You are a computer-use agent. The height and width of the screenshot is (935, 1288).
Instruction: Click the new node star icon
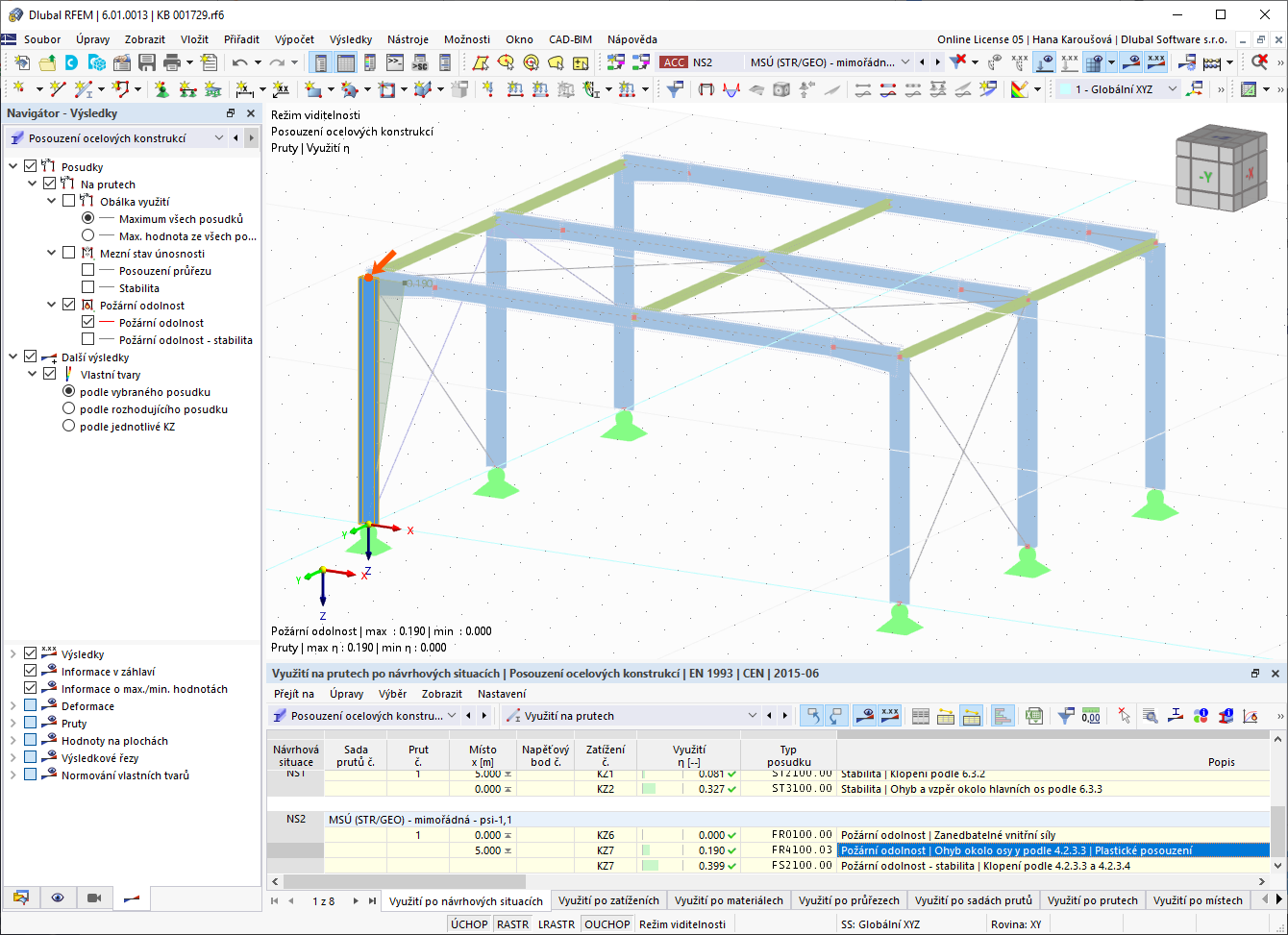tap(19, 89)
